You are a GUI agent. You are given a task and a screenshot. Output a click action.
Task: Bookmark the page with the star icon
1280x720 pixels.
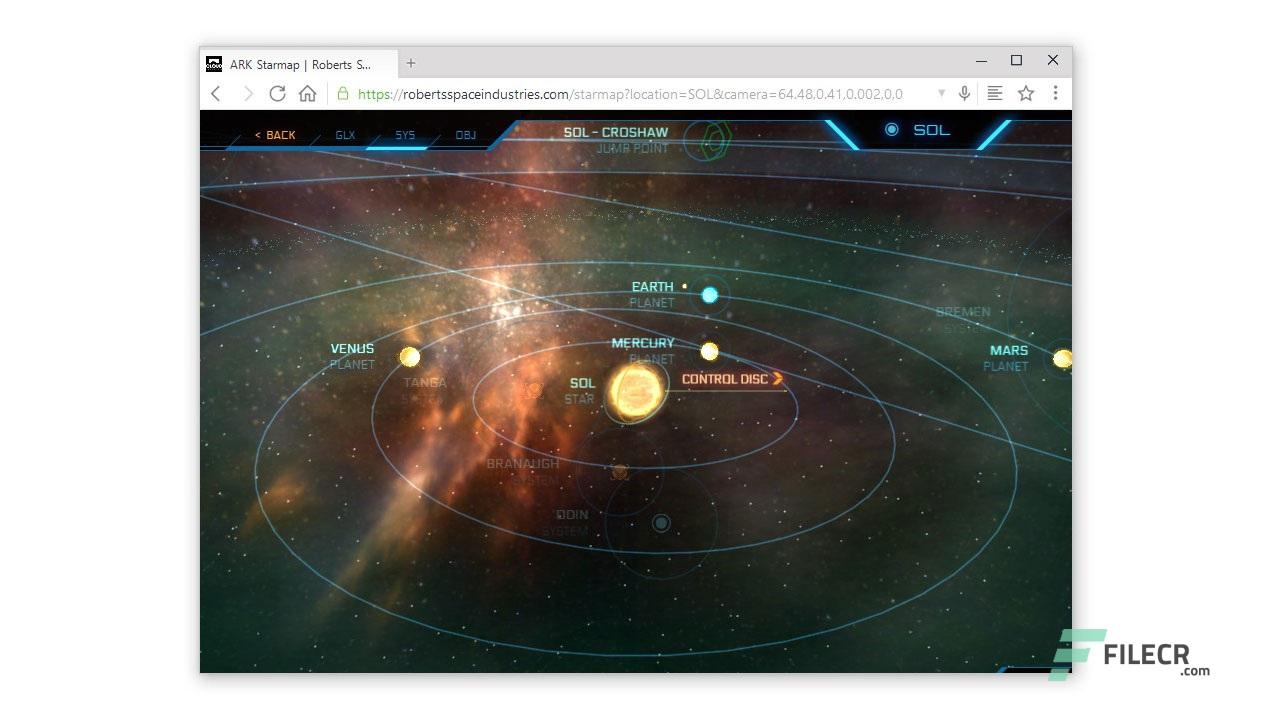pyautogui.click(x=1026, y=93)
